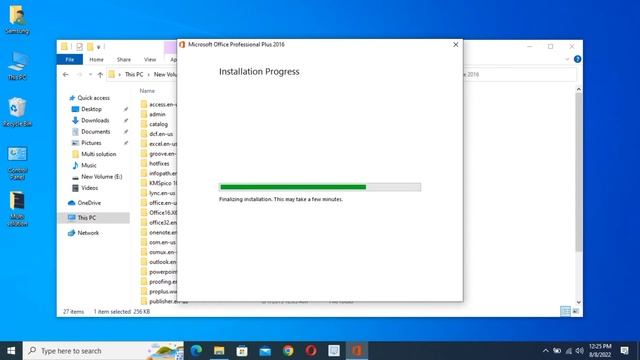This screenshot has width=640, height=360.
Task: Switch to large icons view
Action: pyautogui.click(x=576, y=311)
